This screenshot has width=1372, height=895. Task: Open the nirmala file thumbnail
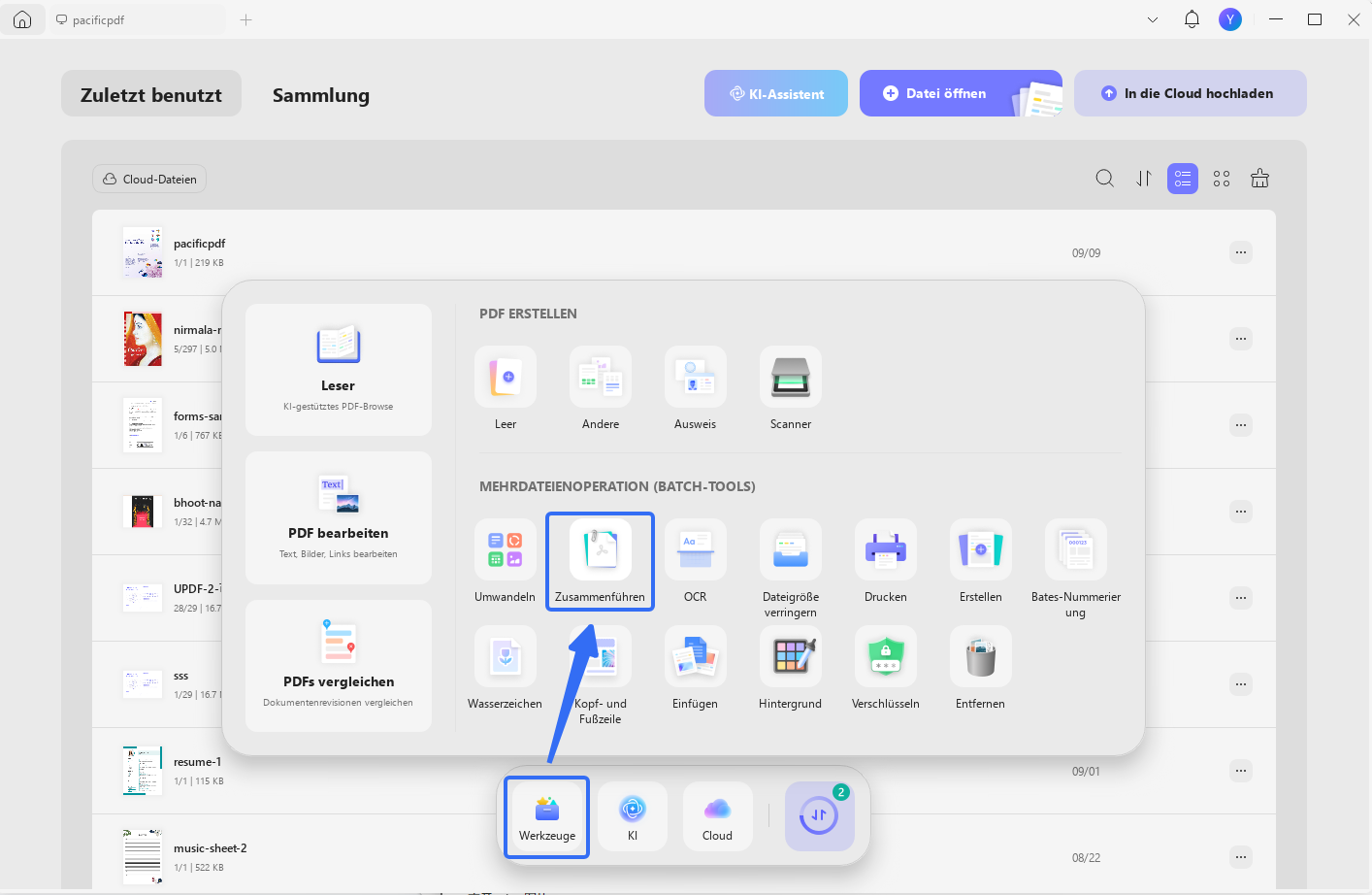143,339
